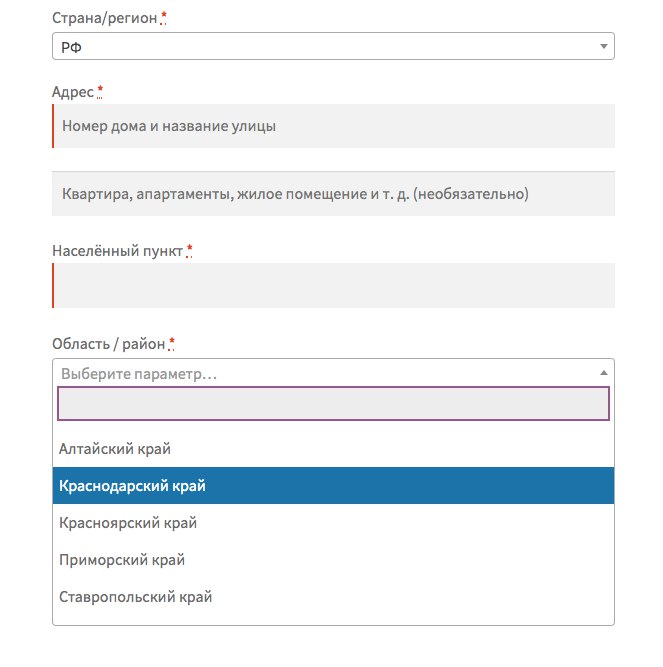Collapse the region list using its up arrow
The image size is (663, 667).
(x=603, y=372)
